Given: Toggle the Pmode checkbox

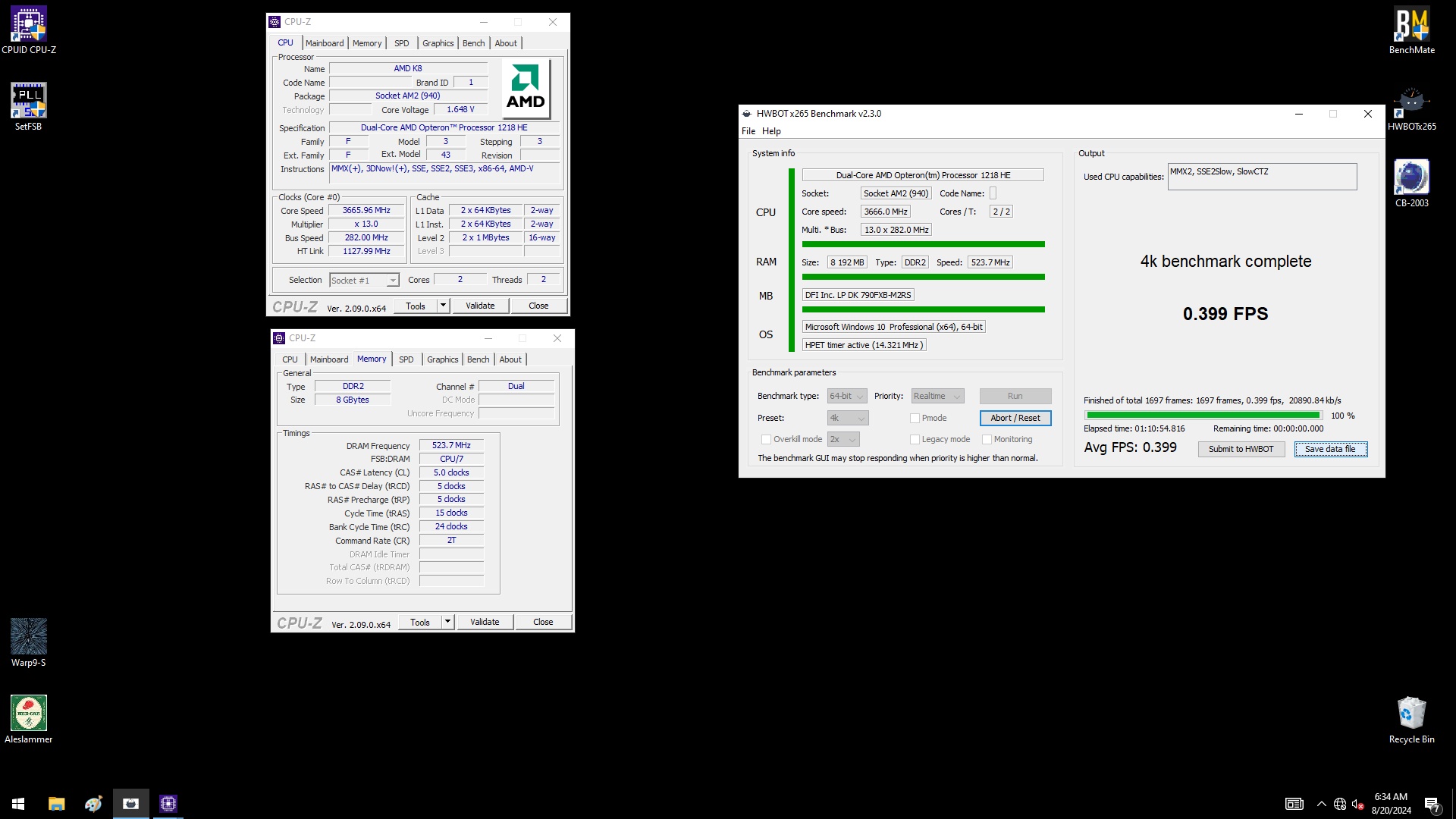Looking at the screenshot, I should click(915, 418).
